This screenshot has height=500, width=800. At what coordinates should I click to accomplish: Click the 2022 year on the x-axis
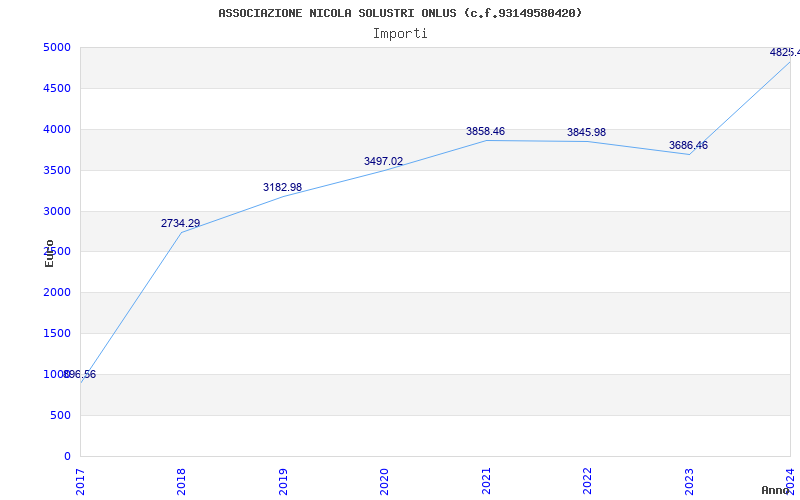[587, 480]
